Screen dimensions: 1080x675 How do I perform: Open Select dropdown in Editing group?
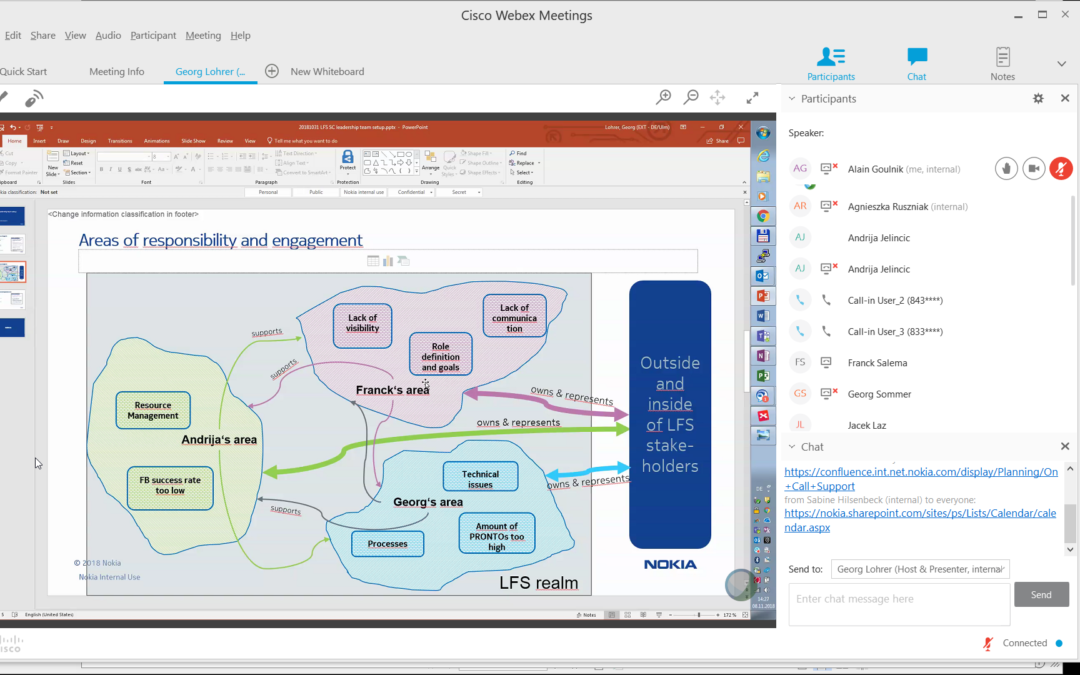pos(521,172)
